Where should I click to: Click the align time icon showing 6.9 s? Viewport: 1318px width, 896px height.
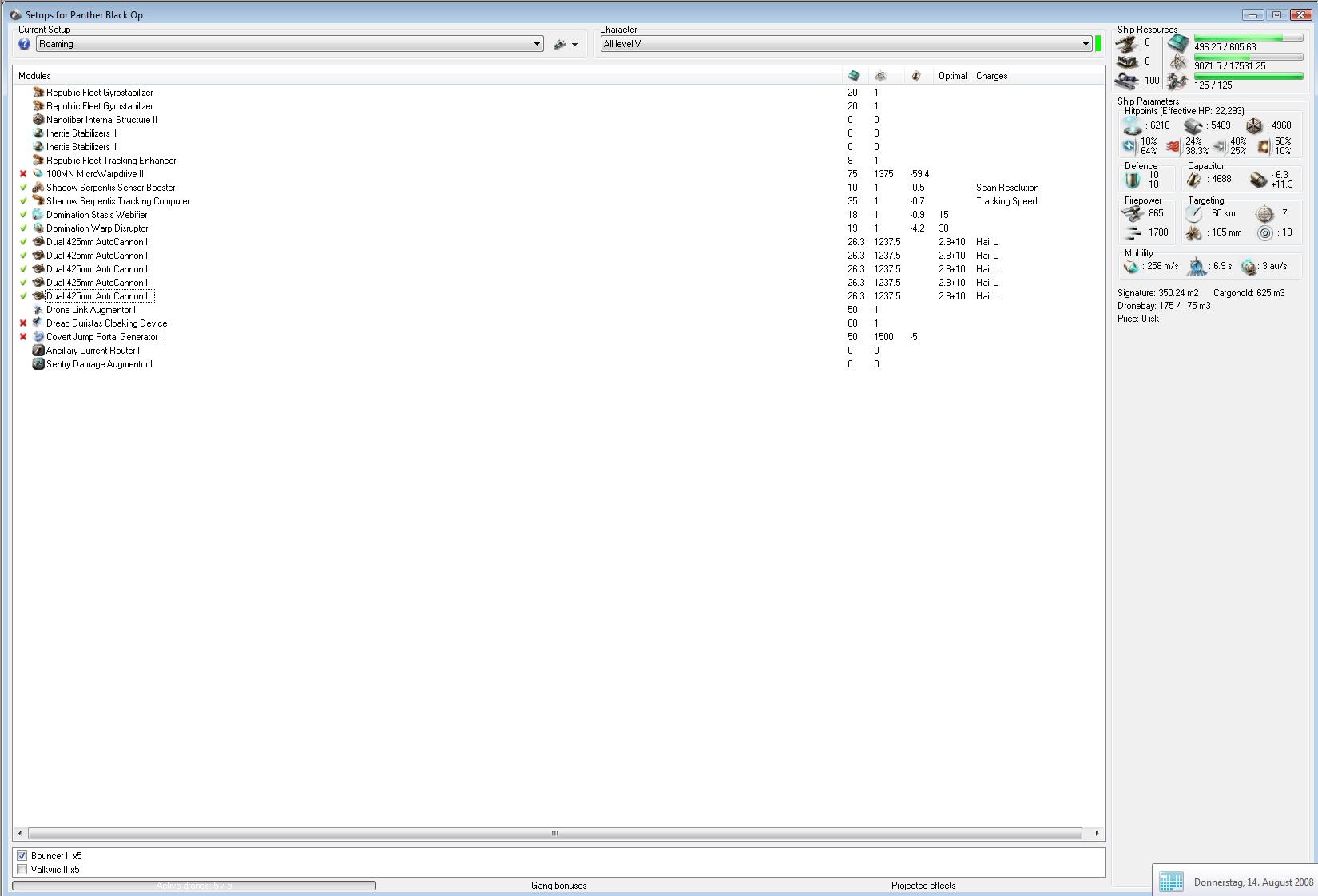click(x=1197, y=267)
